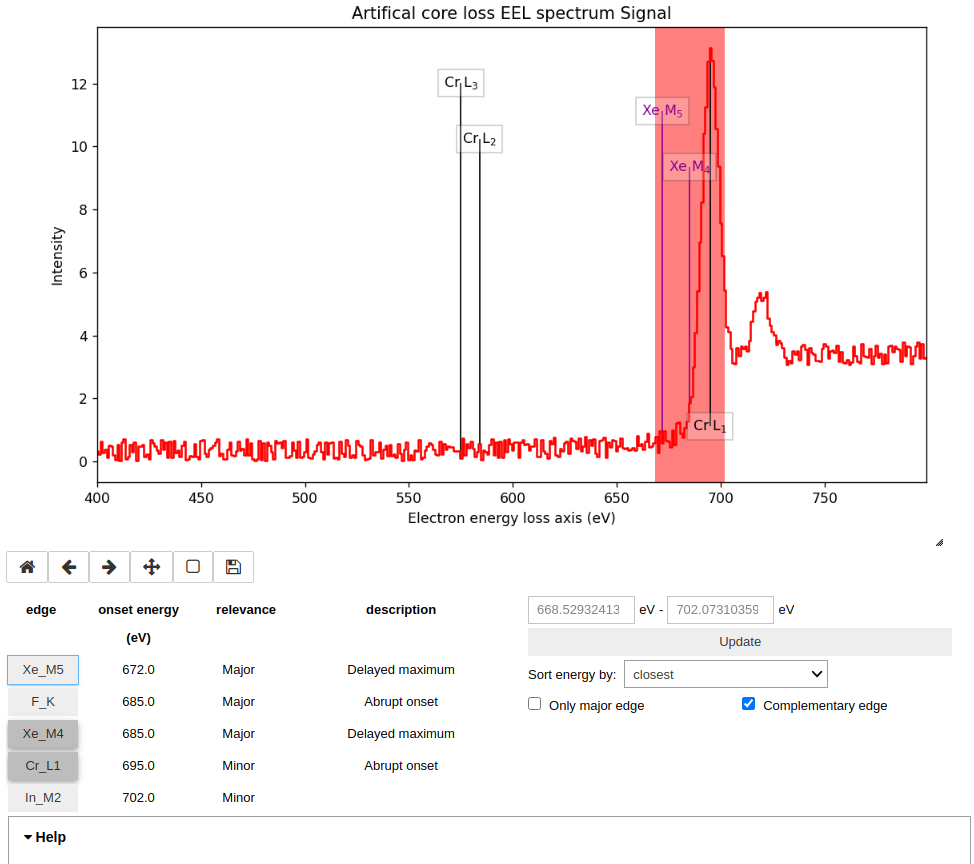974x864 pixels.
Task: Click the save figure disk icon
Action: [x=234, y=567]
